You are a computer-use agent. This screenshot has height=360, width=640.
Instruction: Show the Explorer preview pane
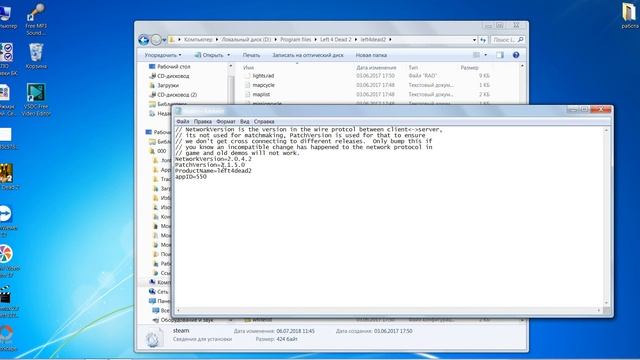click(x=500, y=55)
